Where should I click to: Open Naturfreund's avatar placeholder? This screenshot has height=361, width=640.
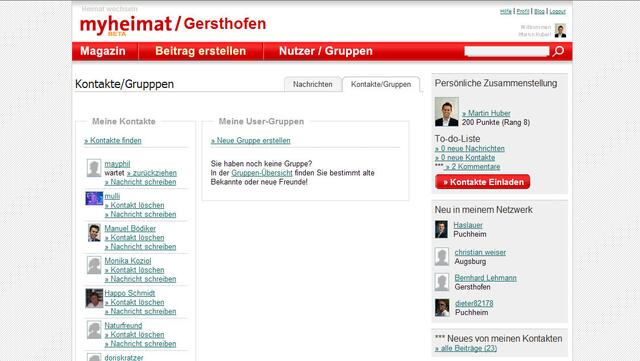(x=94, y=330)
